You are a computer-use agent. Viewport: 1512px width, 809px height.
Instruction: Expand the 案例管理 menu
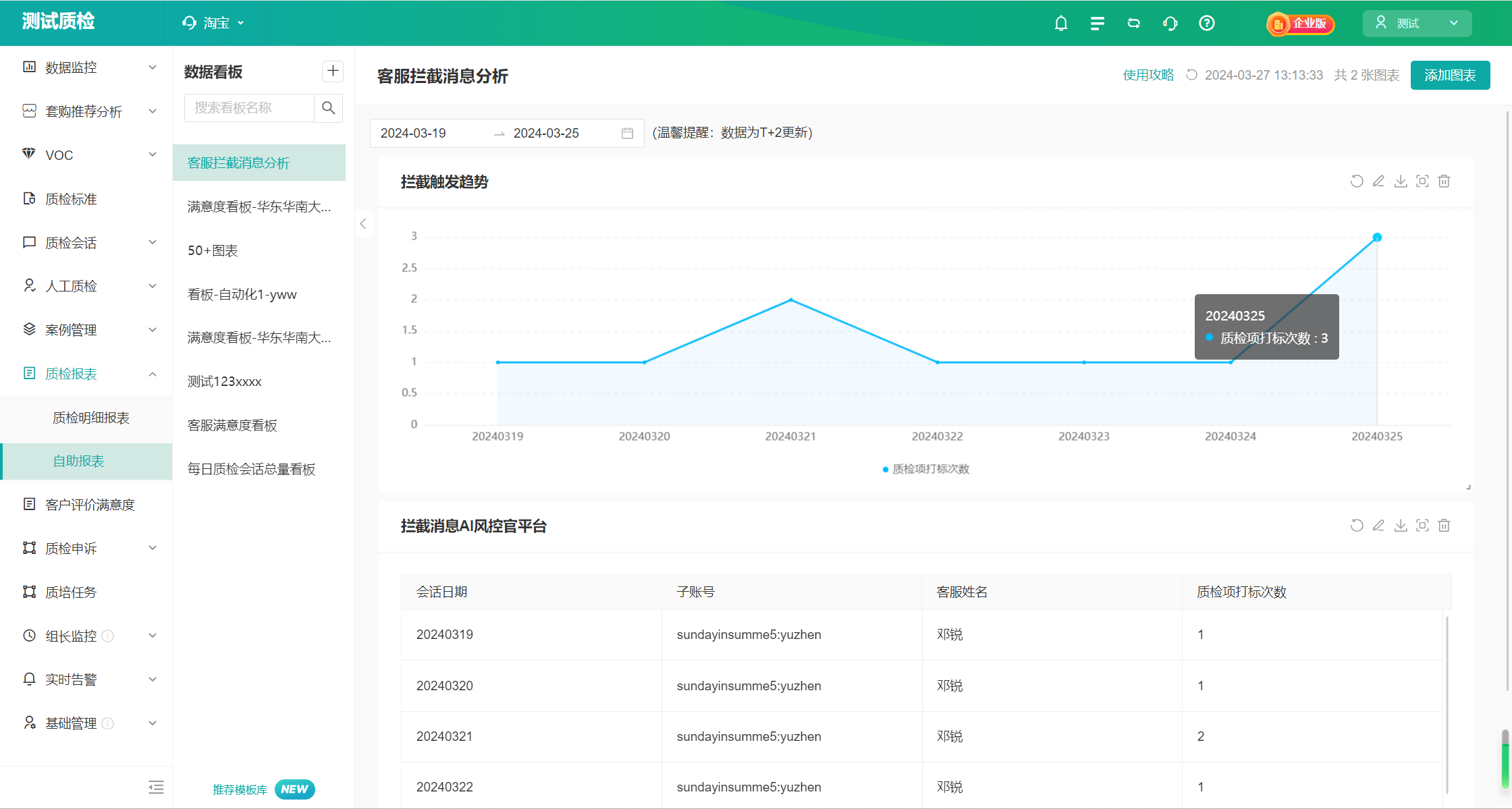86,330
